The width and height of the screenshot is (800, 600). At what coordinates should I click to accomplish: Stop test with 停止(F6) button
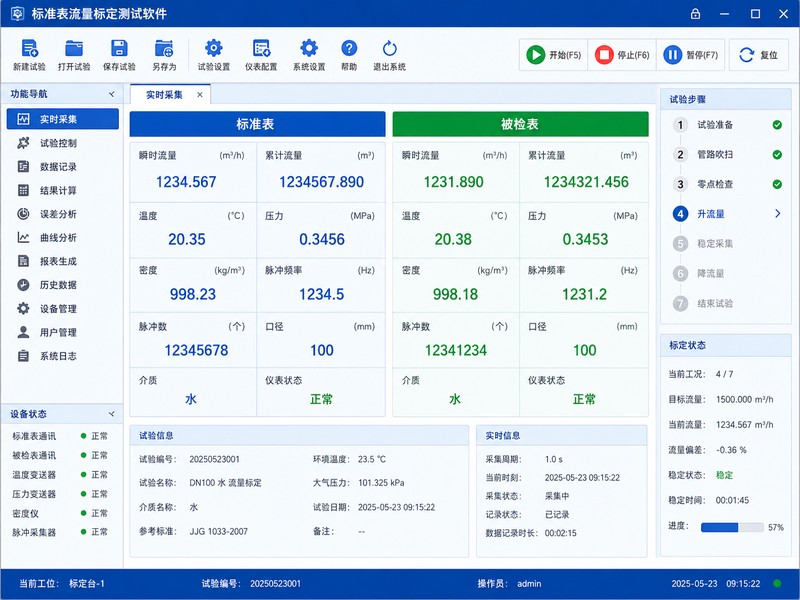pos(622,55)
